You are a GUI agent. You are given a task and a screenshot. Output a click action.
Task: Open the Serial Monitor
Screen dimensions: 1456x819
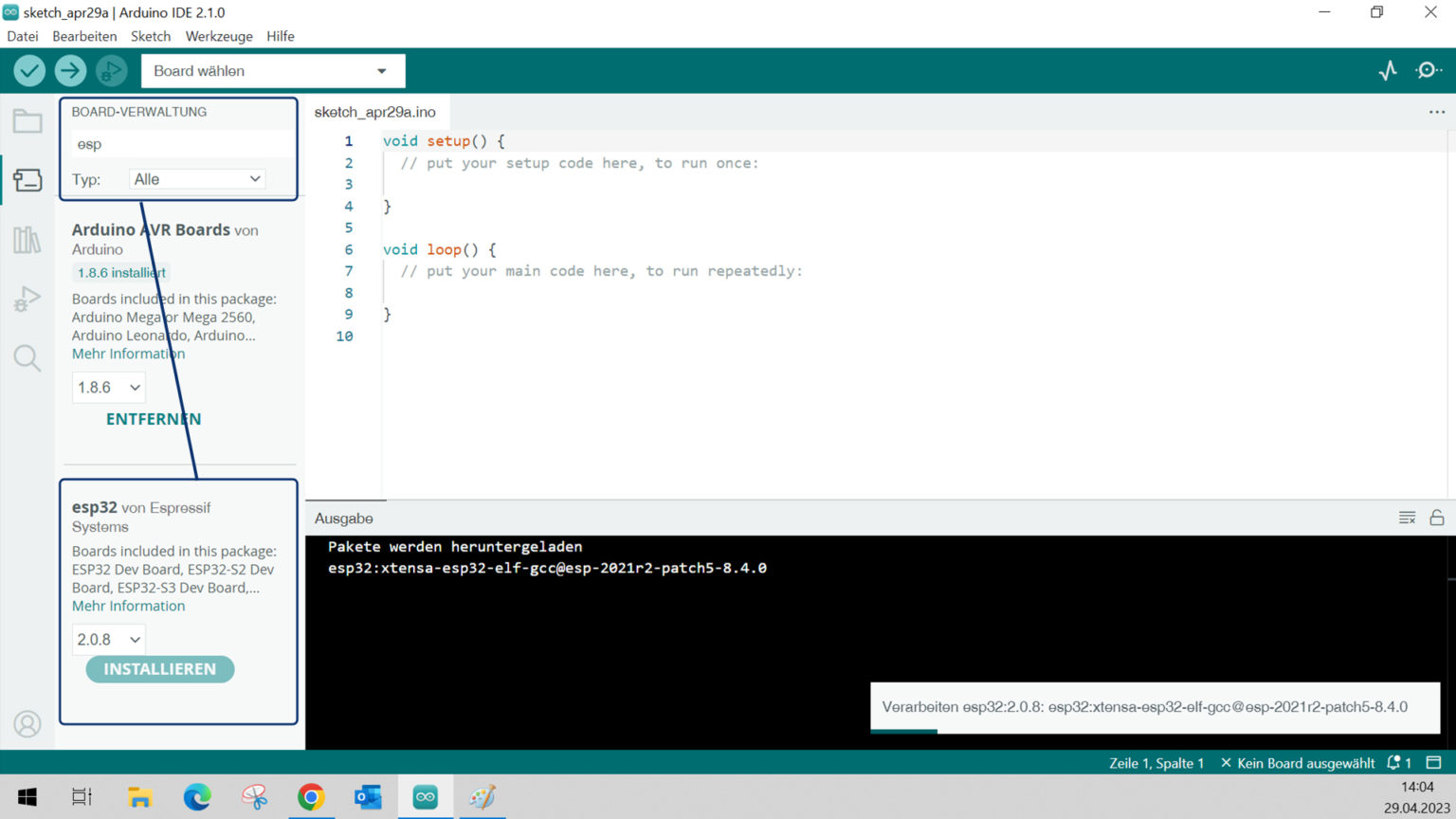1429,71
